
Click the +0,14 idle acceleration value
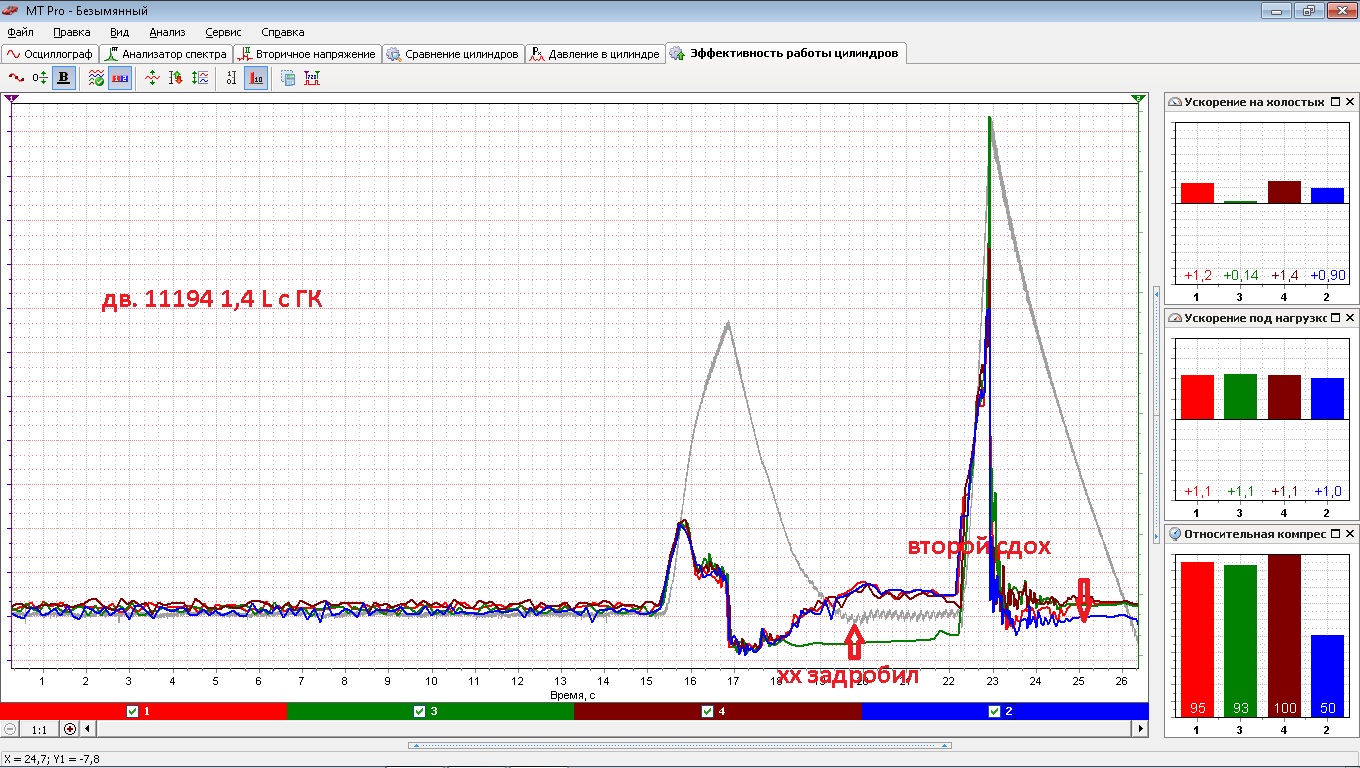[x=1241, y=275]
